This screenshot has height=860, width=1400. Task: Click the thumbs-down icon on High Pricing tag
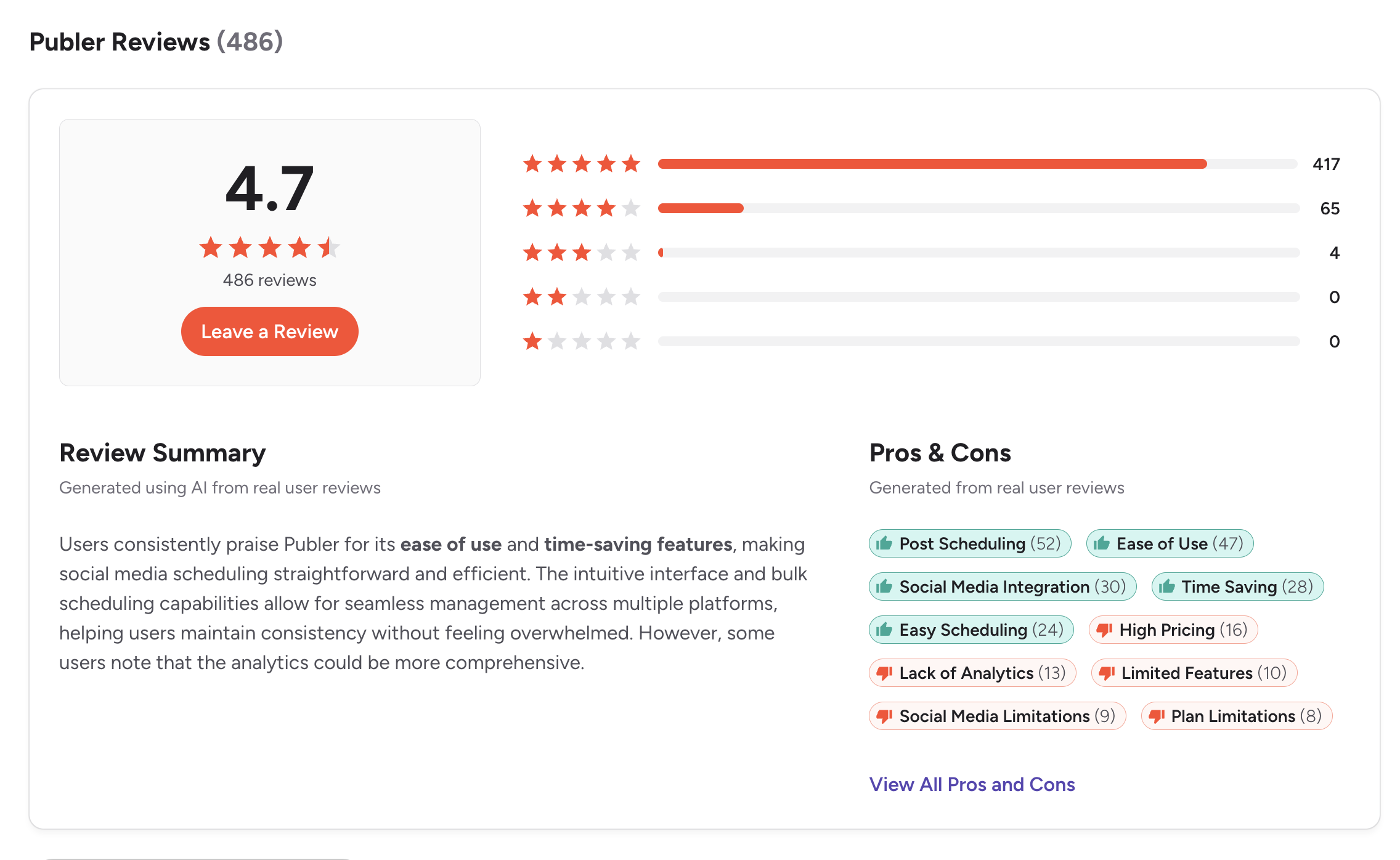click(x=1103, y=630)
